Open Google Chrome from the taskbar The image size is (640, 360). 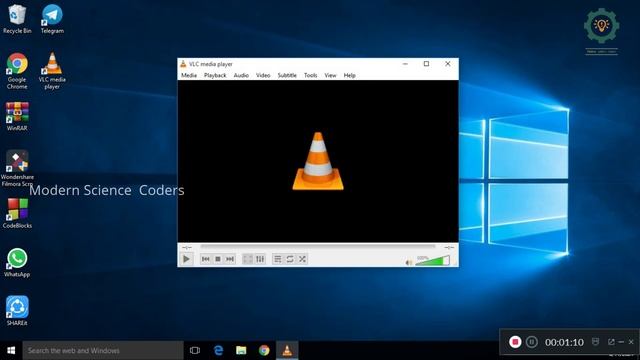[264, 350]
